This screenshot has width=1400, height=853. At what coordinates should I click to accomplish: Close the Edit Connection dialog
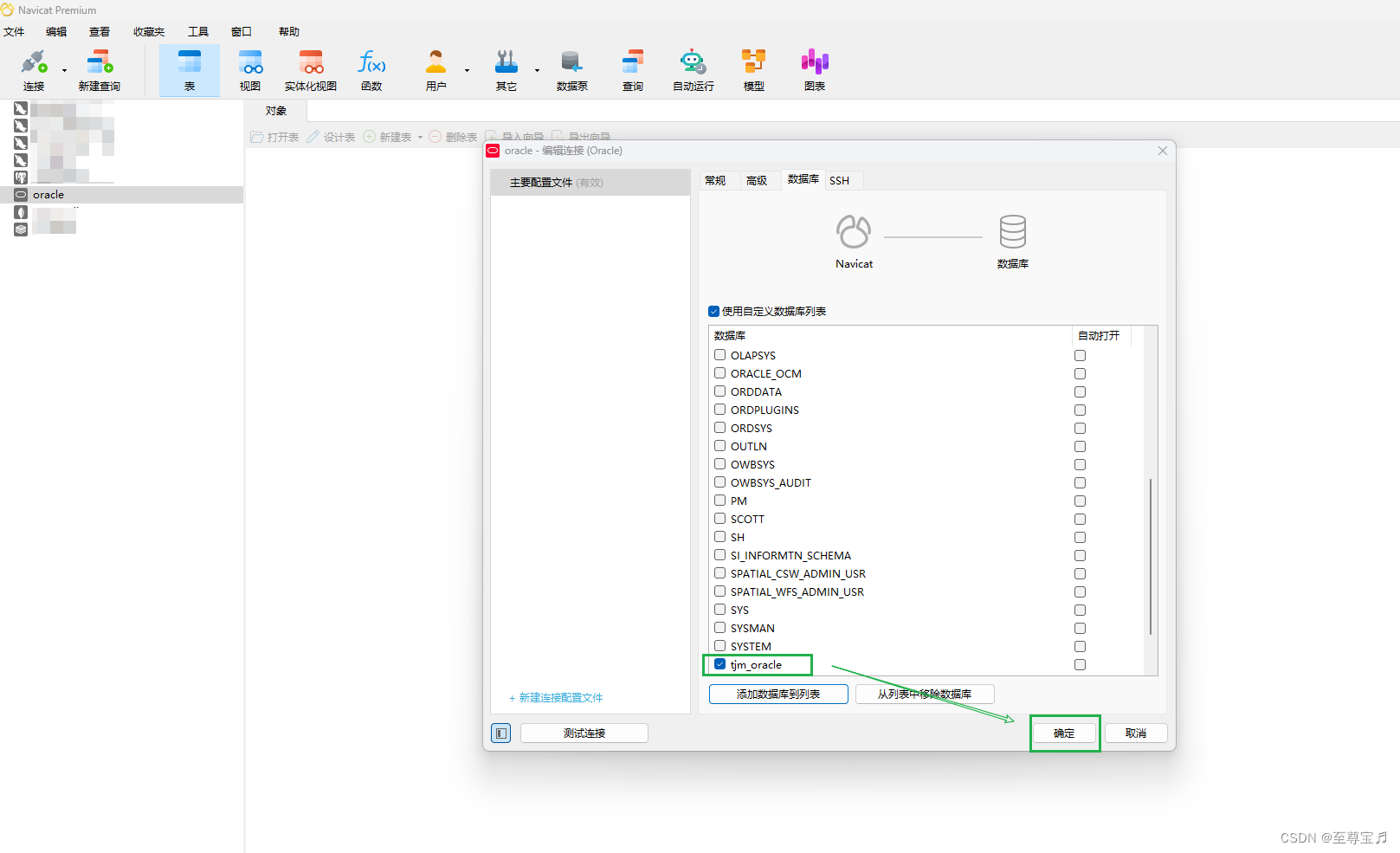1163,151
